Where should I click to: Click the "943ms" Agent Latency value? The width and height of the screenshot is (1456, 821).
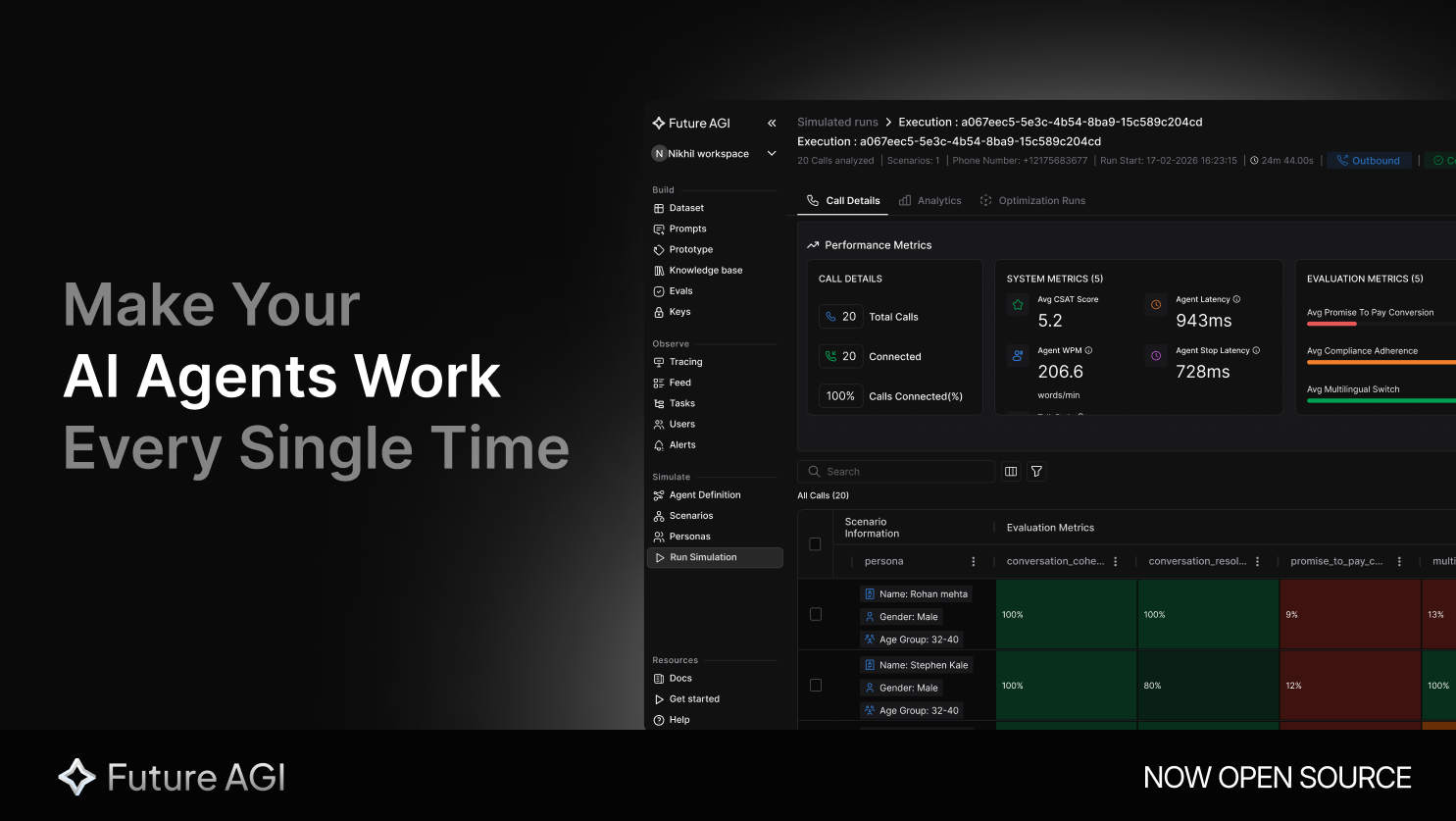(1204, 321)
